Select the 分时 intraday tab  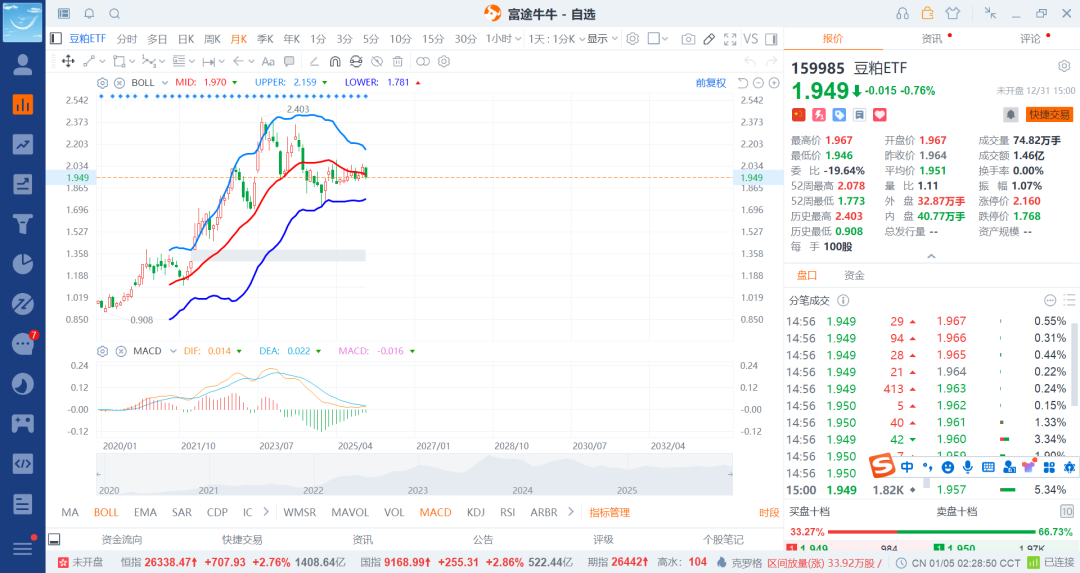[x=127, y=39]
